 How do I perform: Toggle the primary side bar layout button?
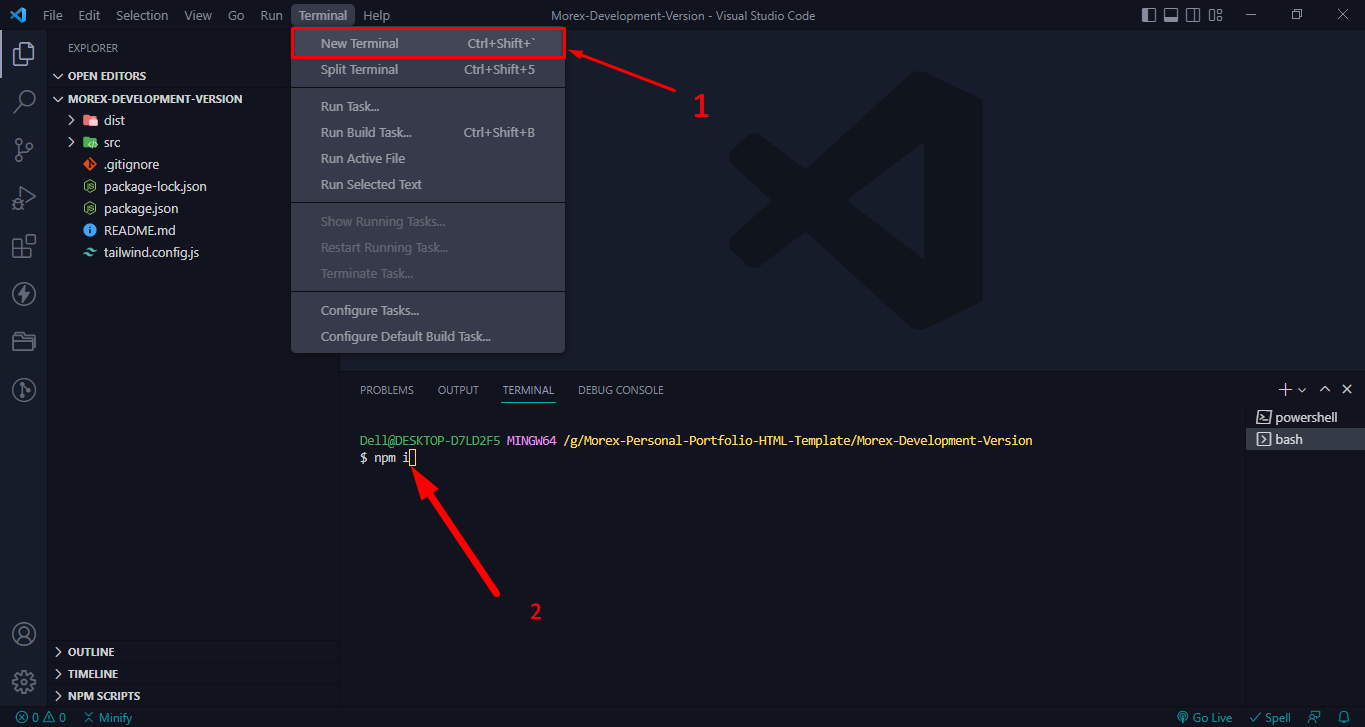click(x=1149, y=15)
